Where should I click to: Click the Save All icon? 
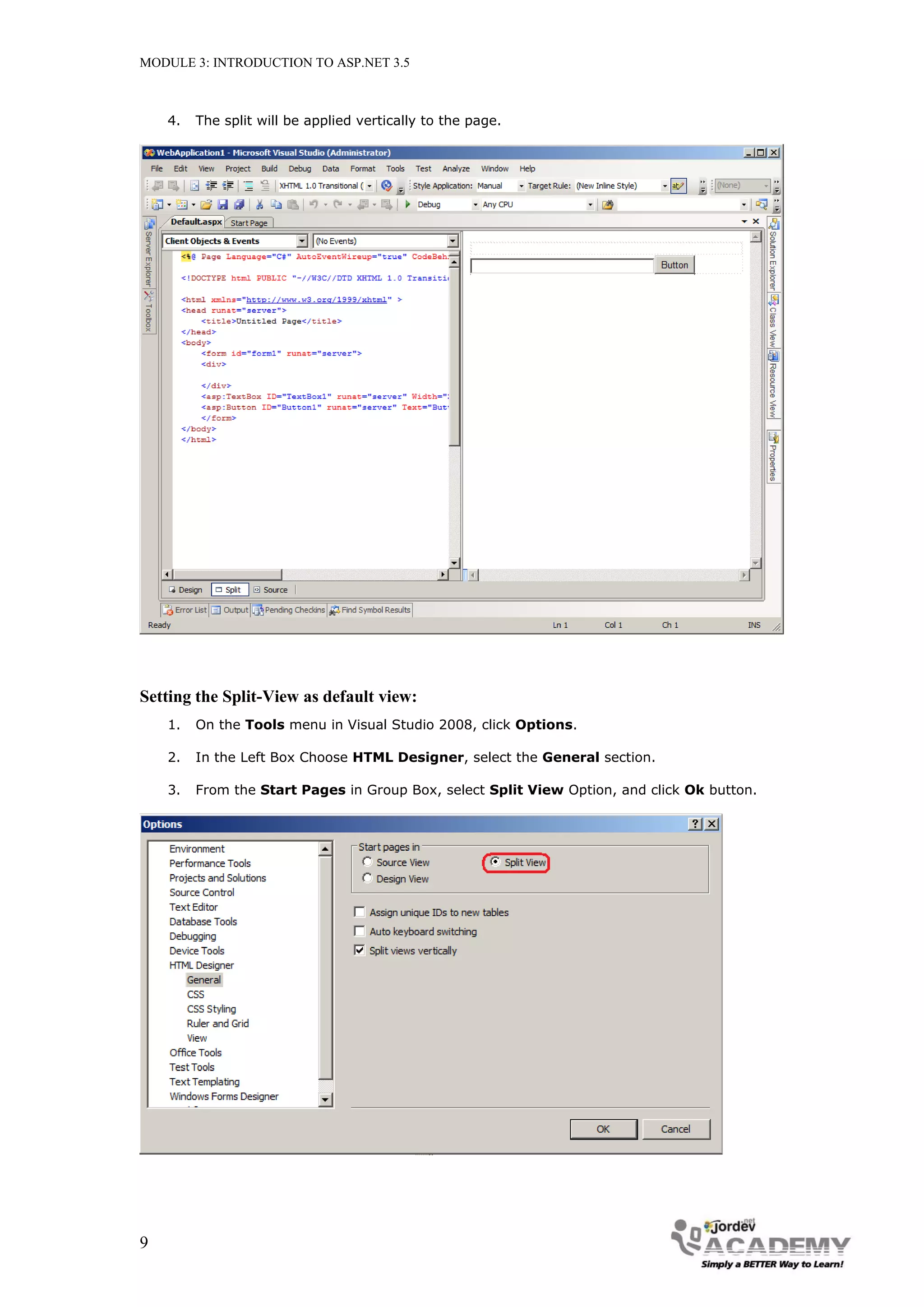(239, 204)
